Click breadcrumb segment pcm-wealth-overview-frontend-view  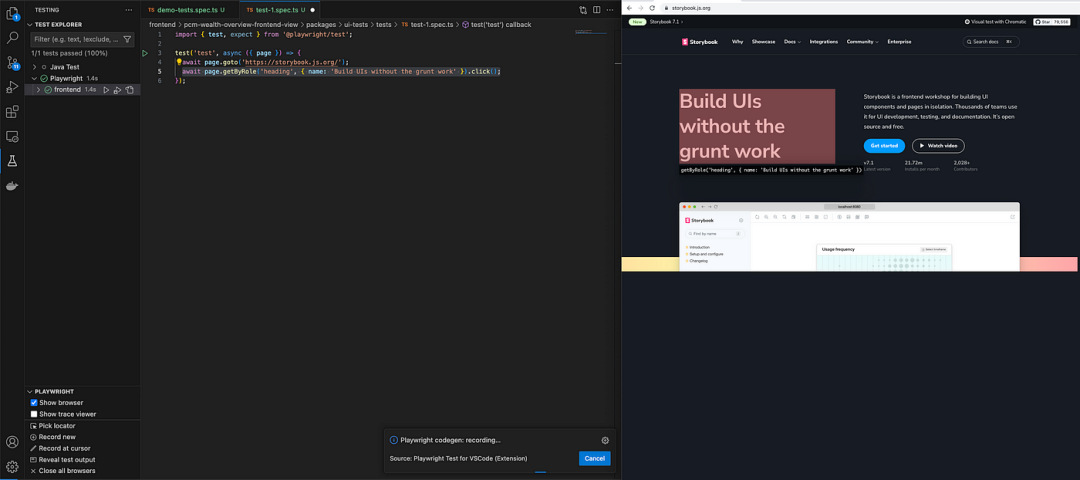tap(241, 25)
